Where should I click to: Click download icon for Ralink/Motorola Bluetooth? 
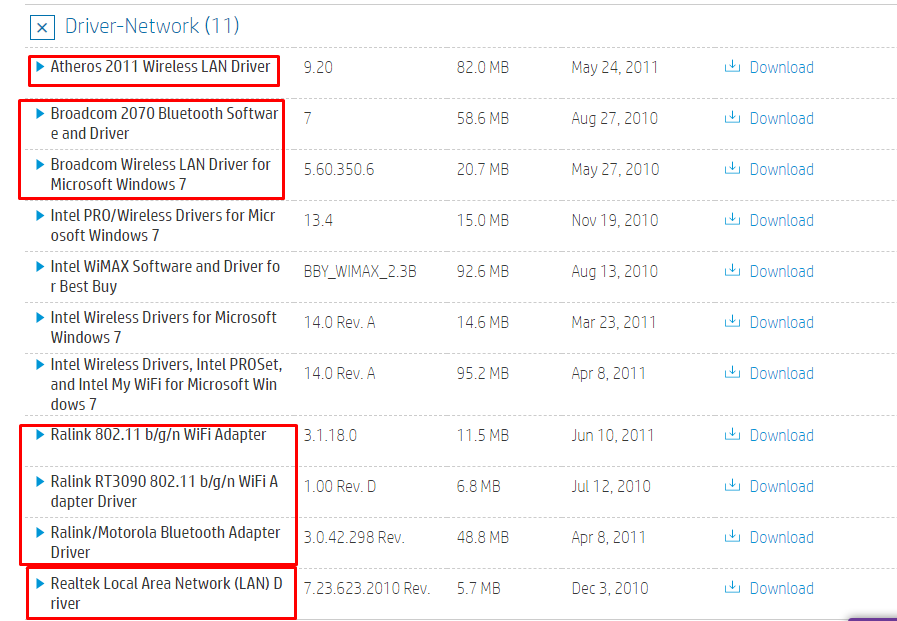pyautogui.click(x=732, y=536)
